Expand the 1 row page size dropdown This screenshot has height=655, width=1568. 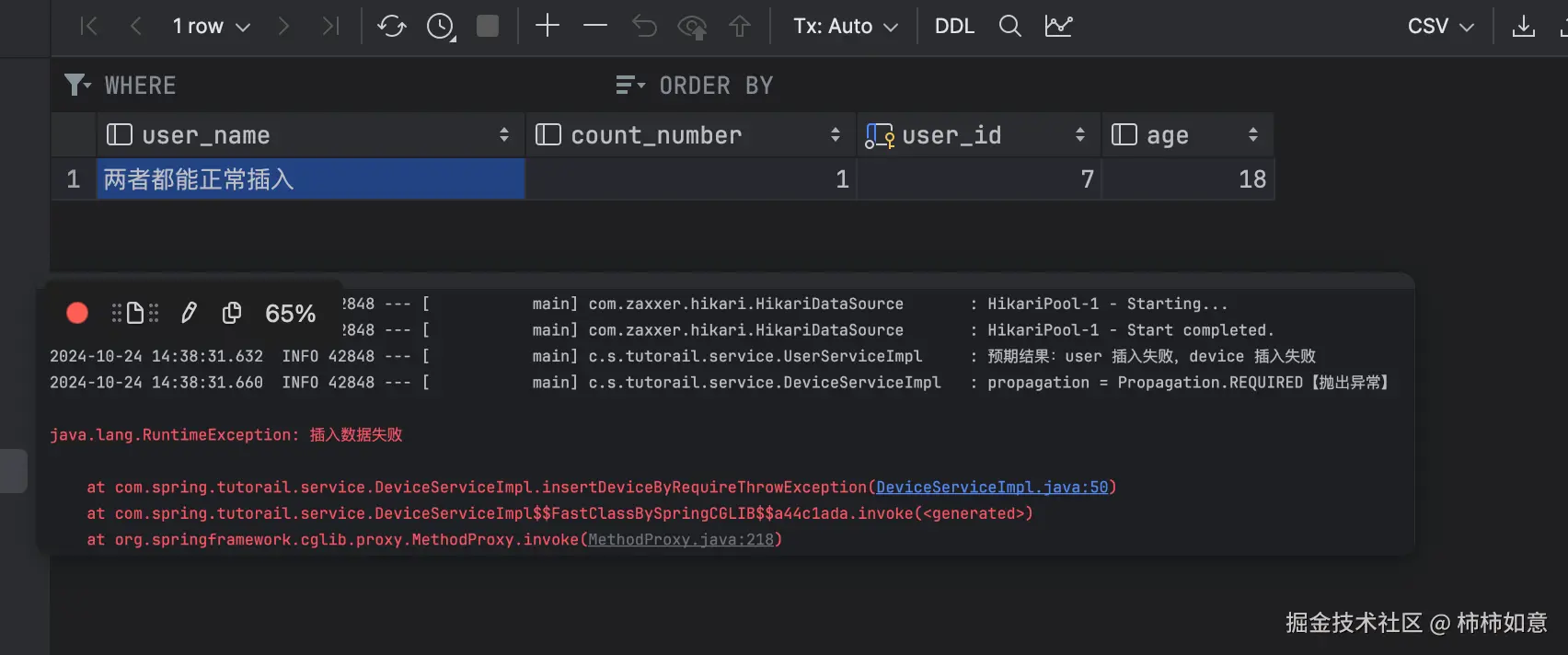pyautogui.click(x=211, y=27)
